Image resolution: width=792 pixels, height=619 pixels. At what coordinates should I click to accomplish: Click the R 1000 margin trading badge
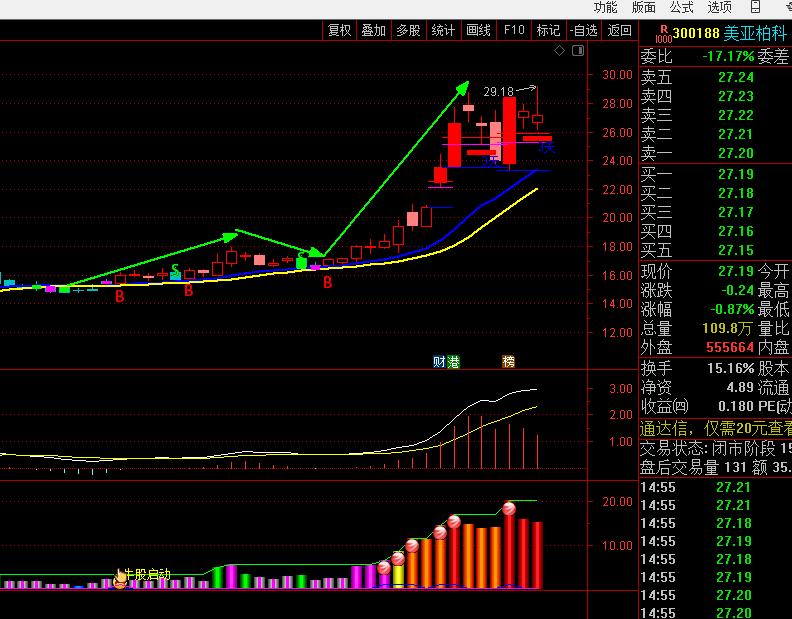click(x=664, y=34)
